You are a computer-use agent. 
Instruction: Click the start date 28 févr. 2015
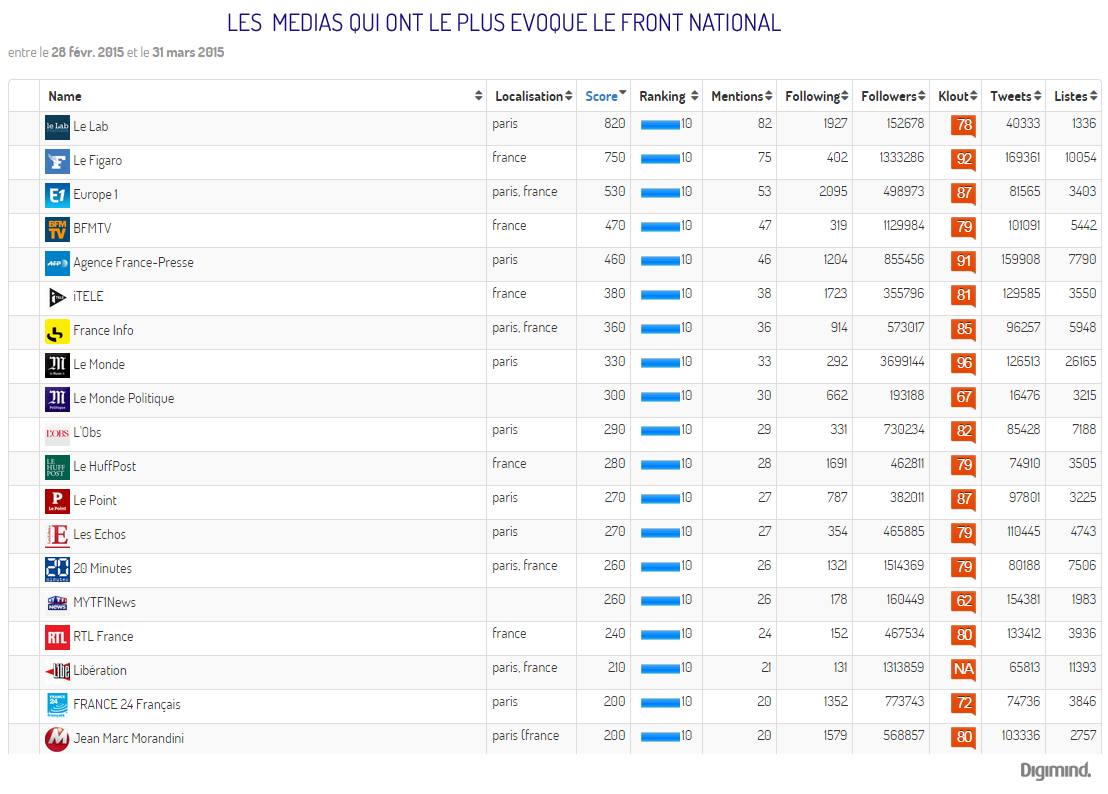[88, 52]
